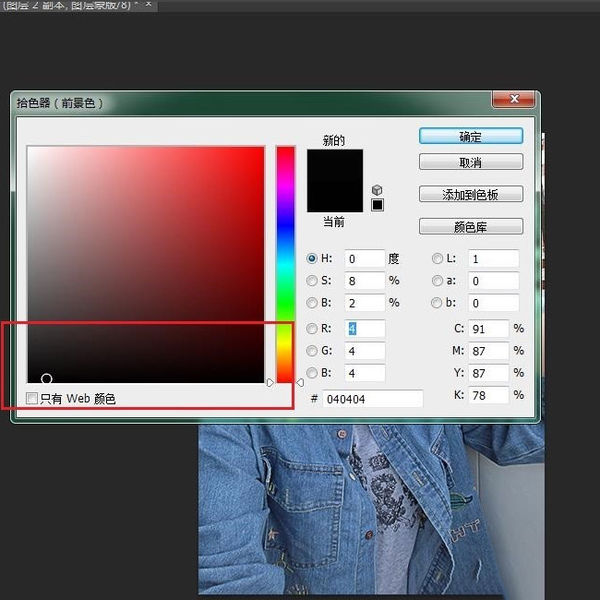Click the R value input field

[365, 329]
